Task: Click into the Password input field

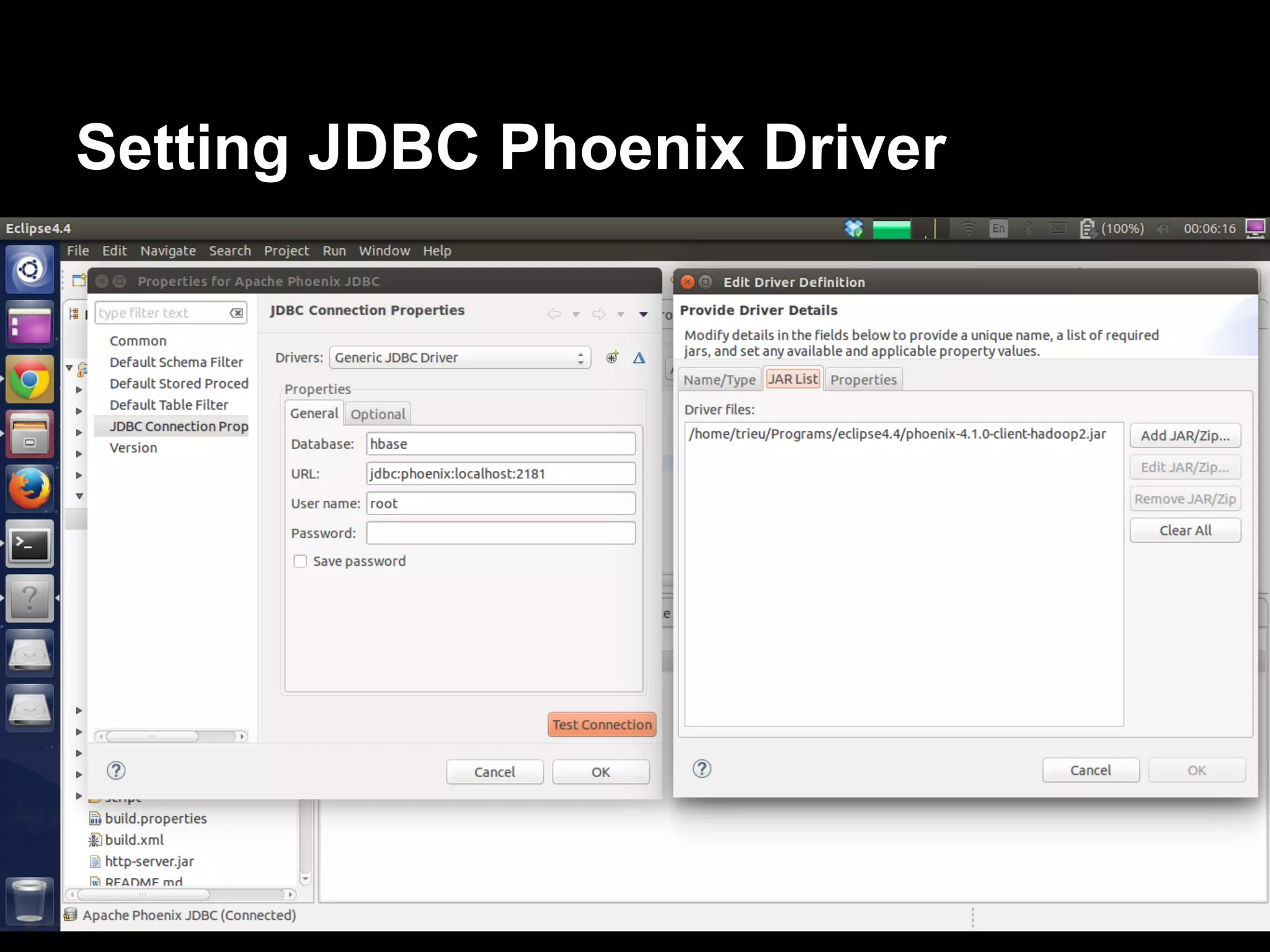Action: coord(500,533)
